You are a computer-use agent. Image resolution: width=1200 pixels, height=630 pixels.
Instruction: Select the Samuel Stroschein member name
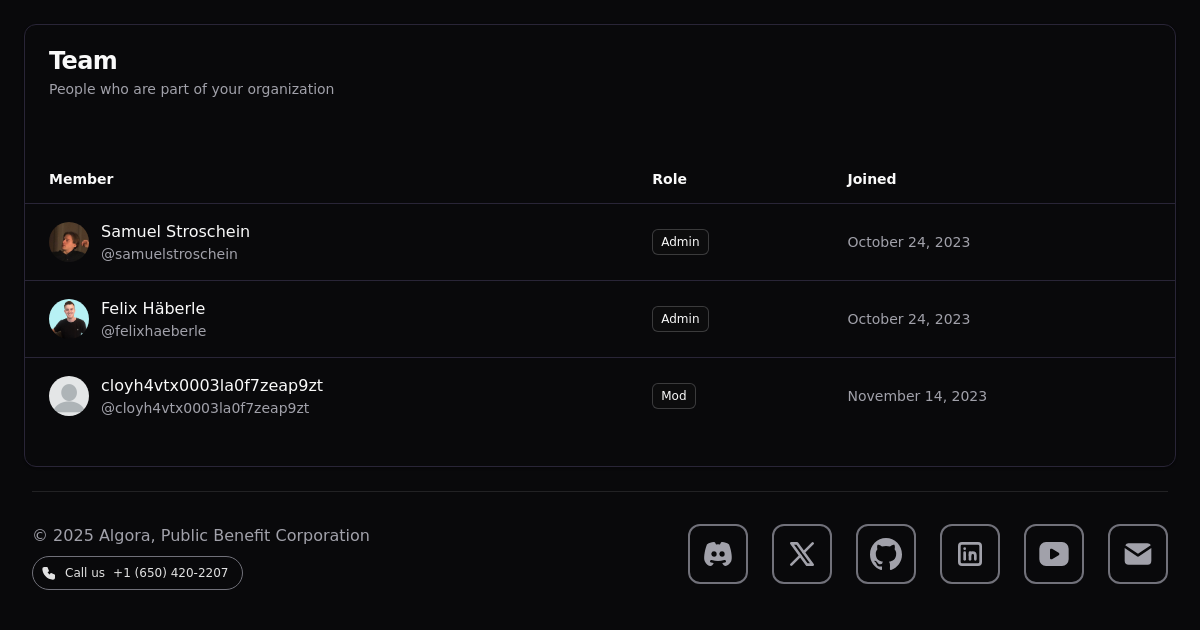175,231
